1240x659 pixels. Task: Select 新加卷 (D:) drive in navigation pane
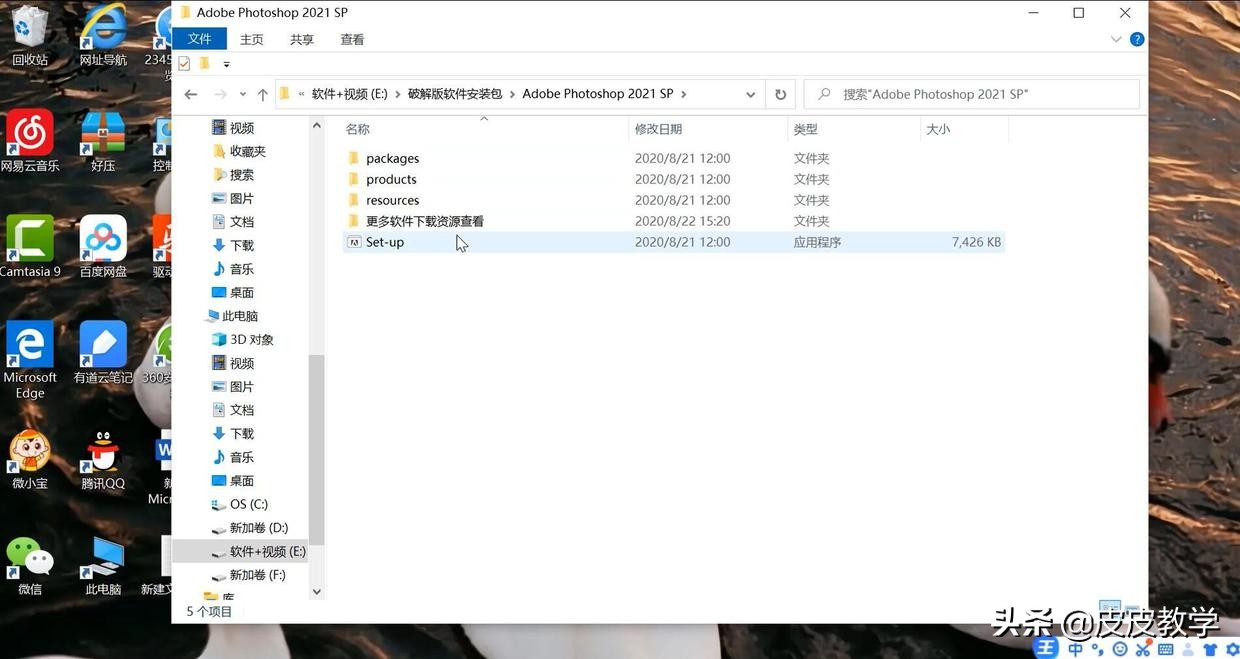[x=258, y=528]
